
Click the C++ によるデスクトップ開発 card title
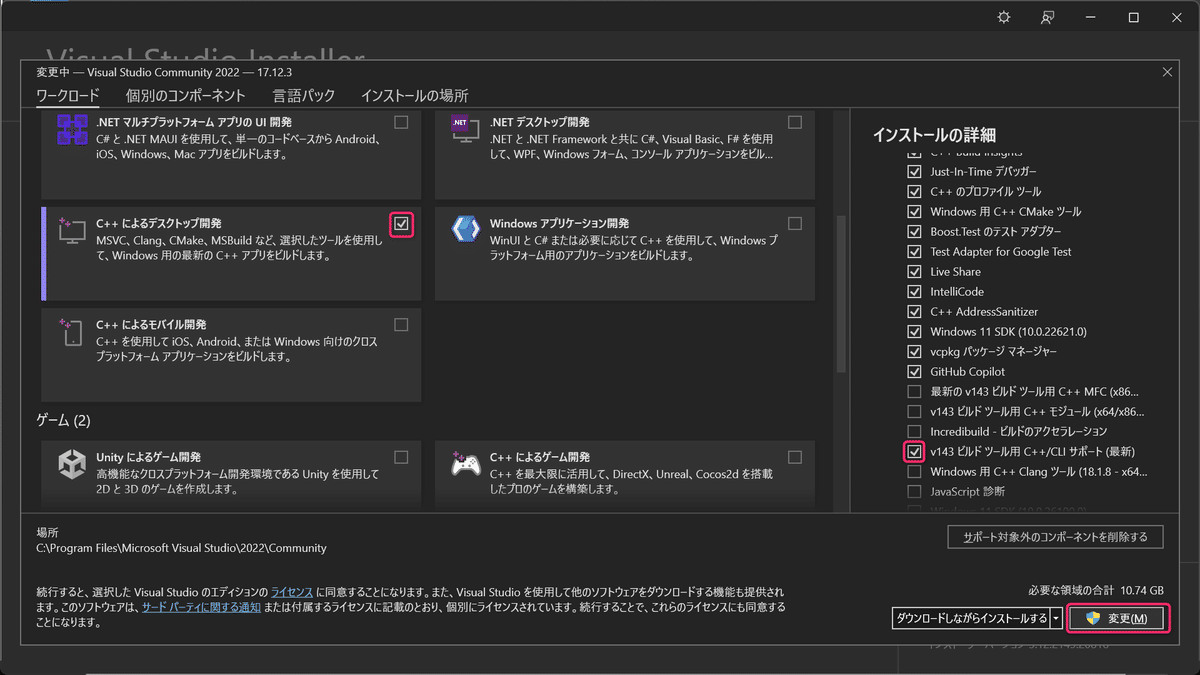pos(159,223)
